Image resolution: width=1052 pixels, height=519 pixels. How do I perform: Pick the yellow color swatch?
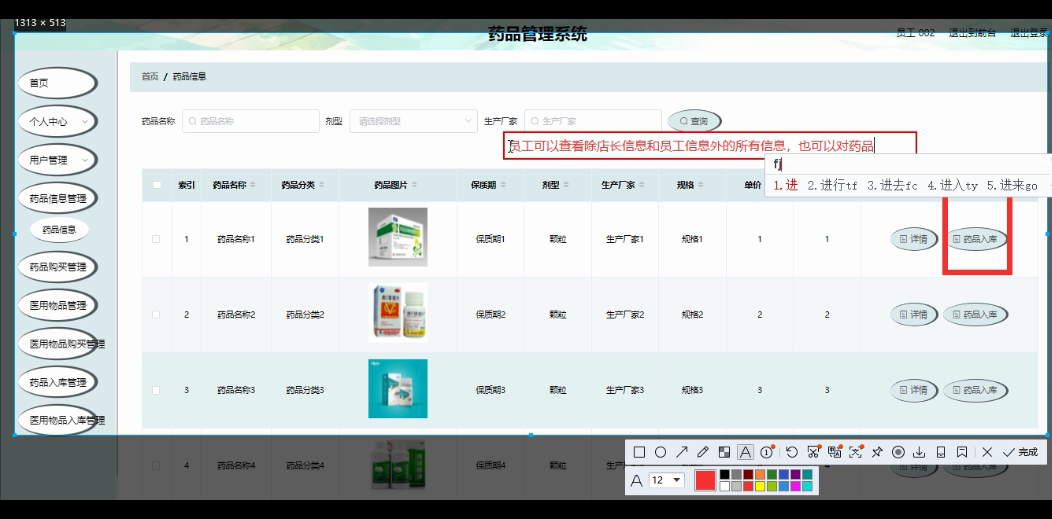761,486
